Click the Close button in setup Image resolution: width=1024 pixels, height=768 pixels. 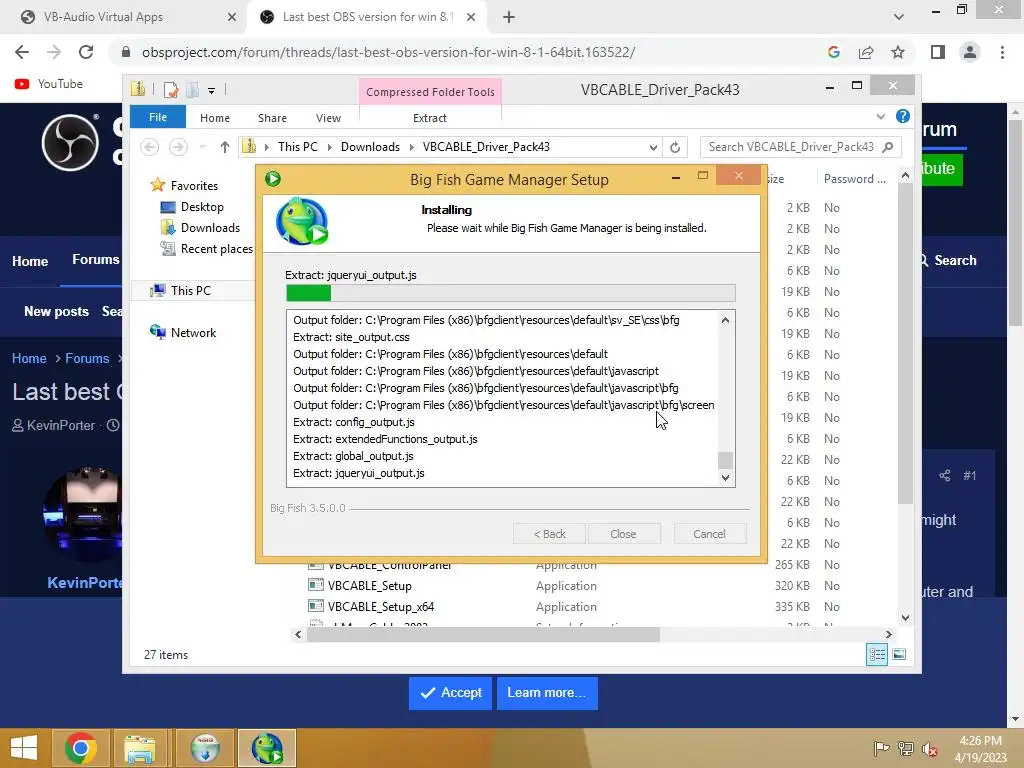(x=623, y=534)
